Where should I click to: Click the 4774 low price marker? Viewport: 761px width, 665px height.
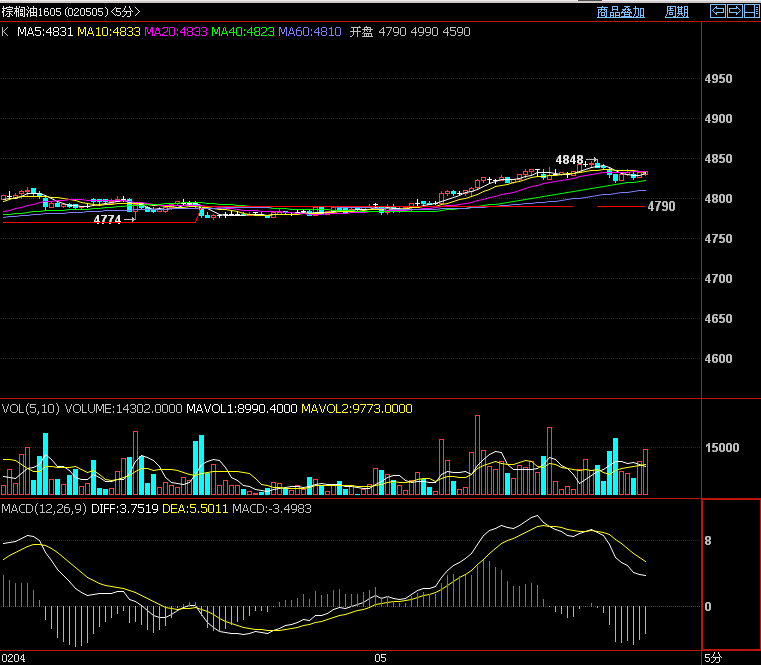click(x=107, y=218)
